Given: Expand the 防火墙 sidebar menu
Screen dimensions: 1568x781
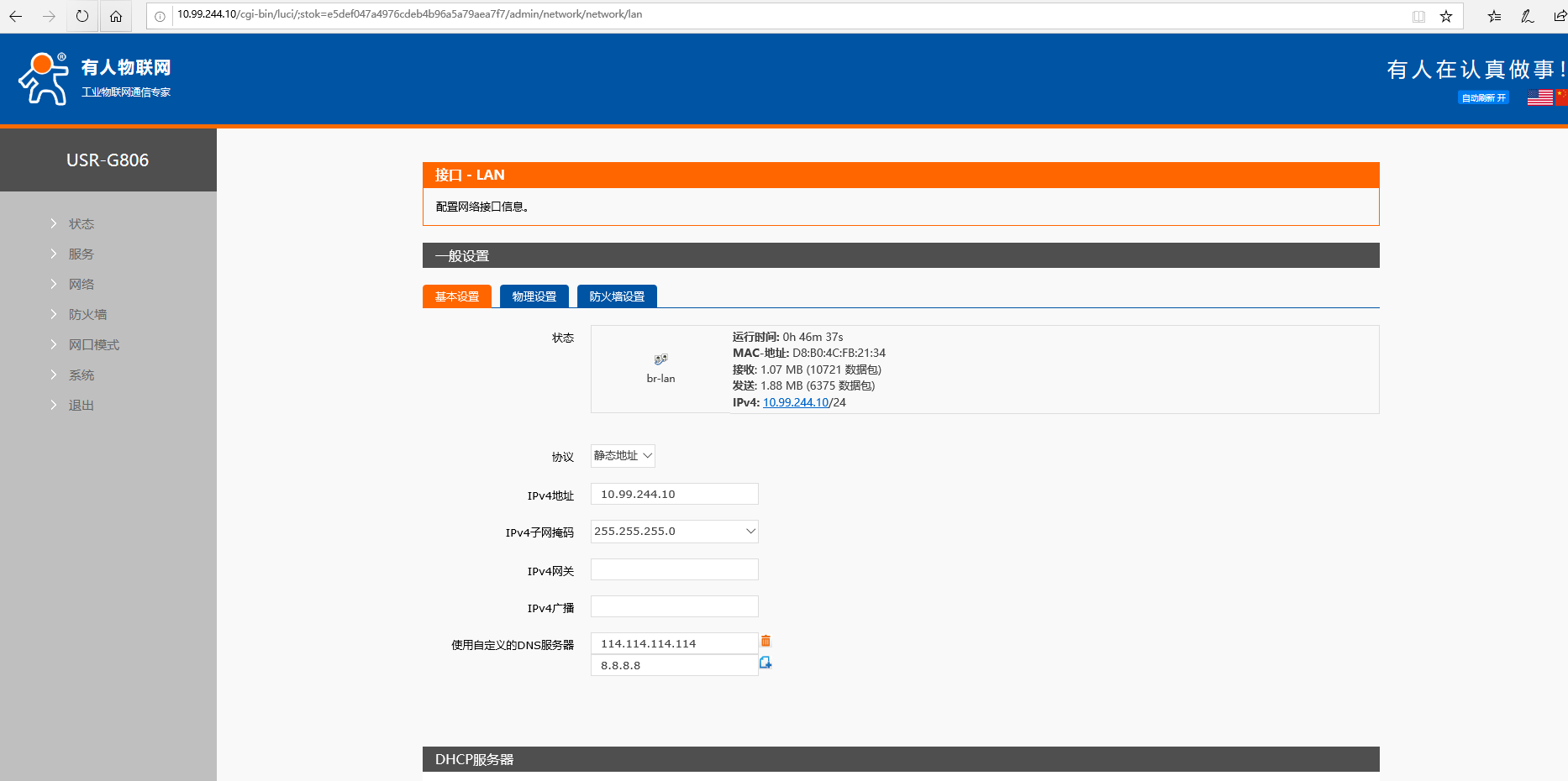Looking at the screenshot, I should (87, 315).
